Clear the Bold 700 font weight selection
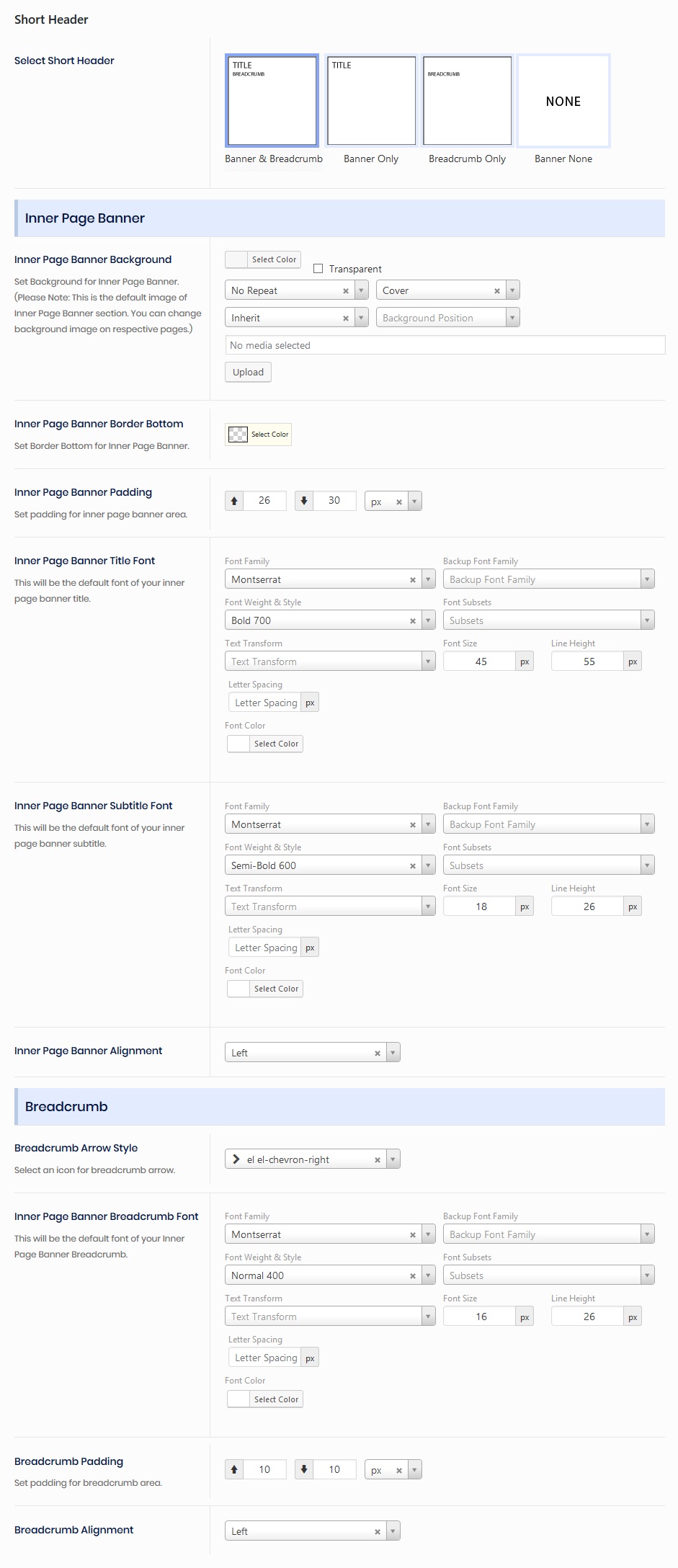678x1568 pixels. [413, 621]
